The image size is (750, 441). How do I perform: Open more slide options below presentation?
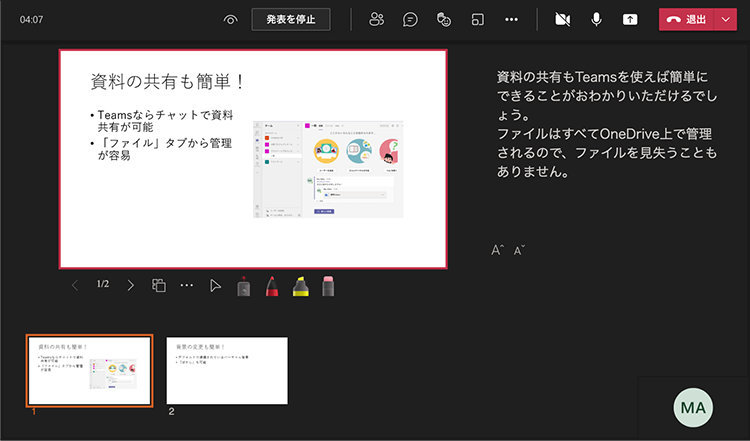click(x=187, y=286)
